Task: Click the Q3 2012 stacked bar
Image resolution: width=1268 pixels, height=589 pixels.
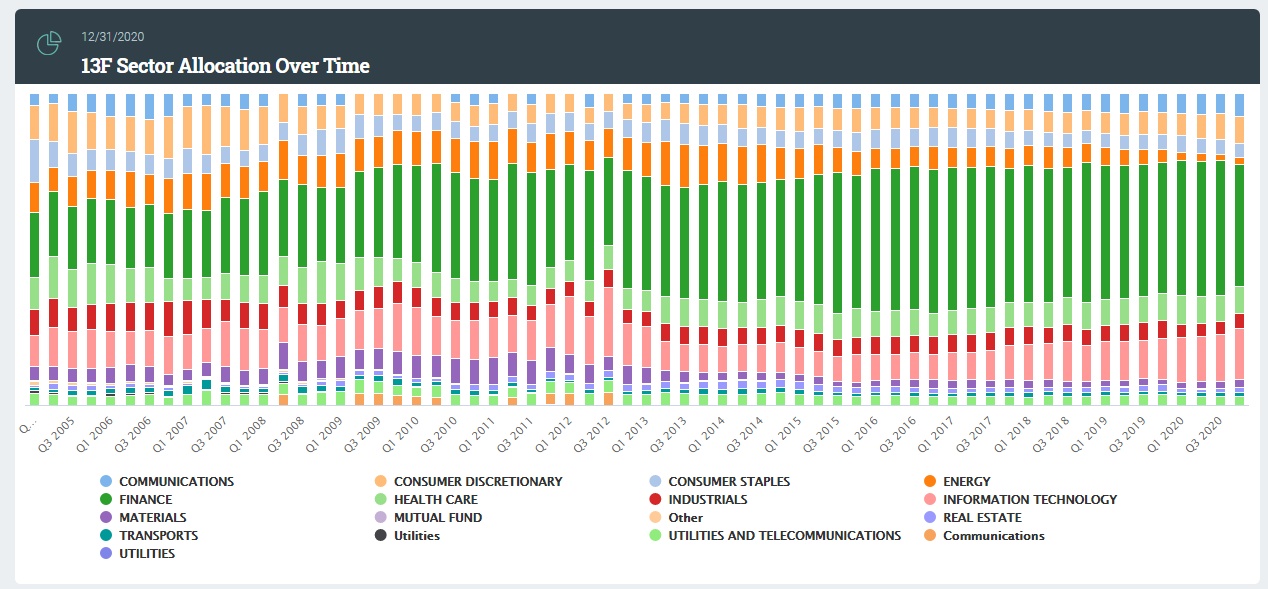Action: (608, 300)
